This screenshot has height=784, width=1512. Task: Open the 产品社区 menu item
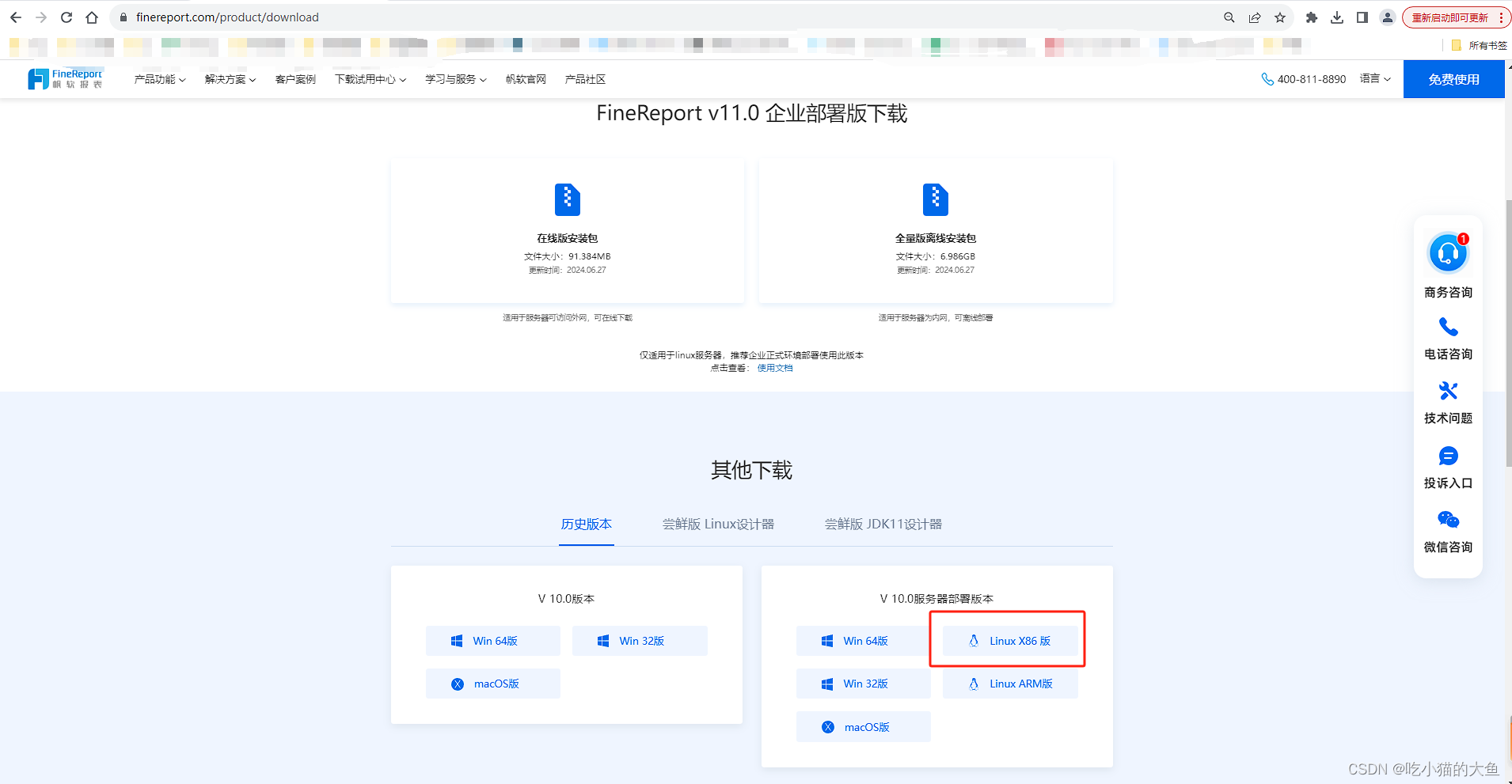click(x=585, y=79)
